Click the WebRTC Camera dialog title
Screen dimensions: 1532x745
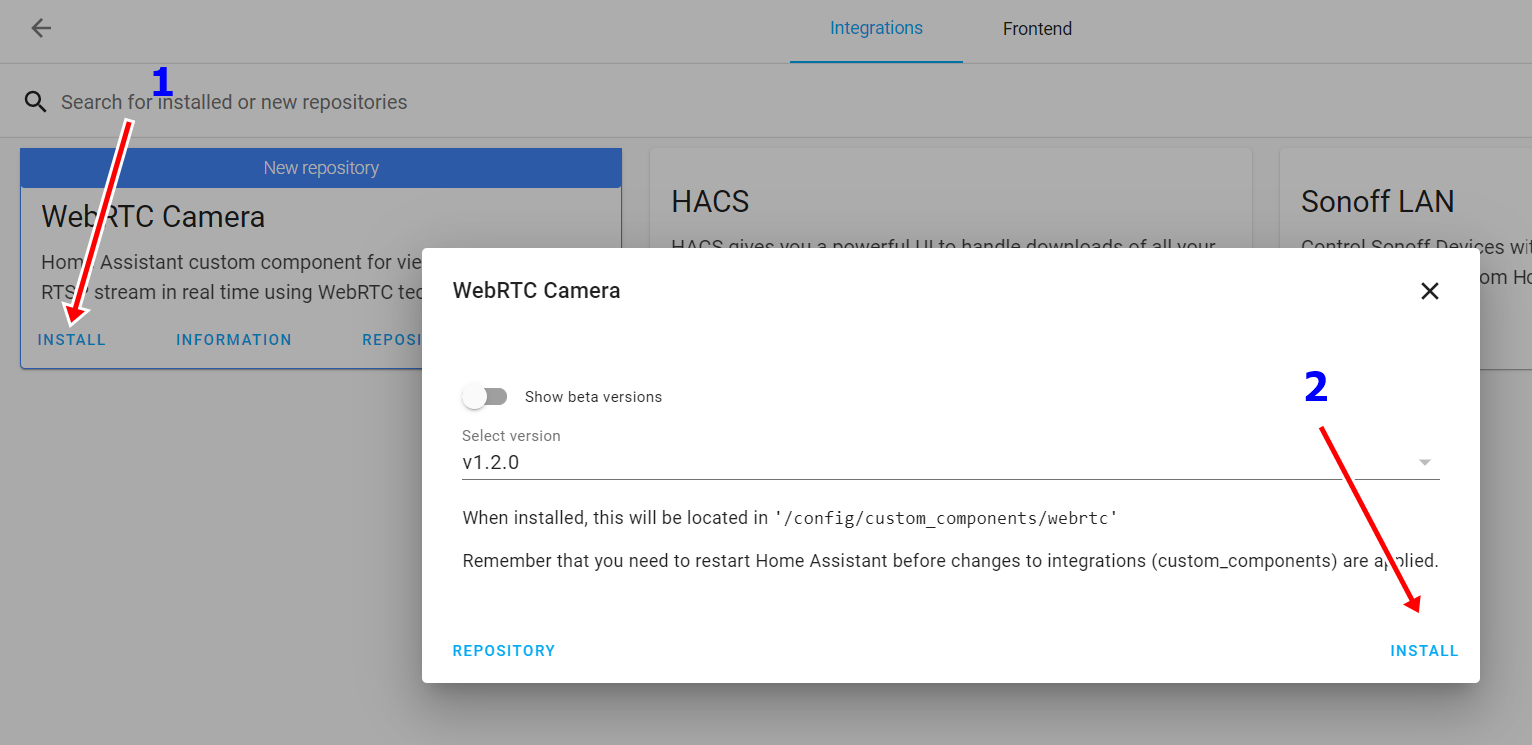(x=536, y=291)
